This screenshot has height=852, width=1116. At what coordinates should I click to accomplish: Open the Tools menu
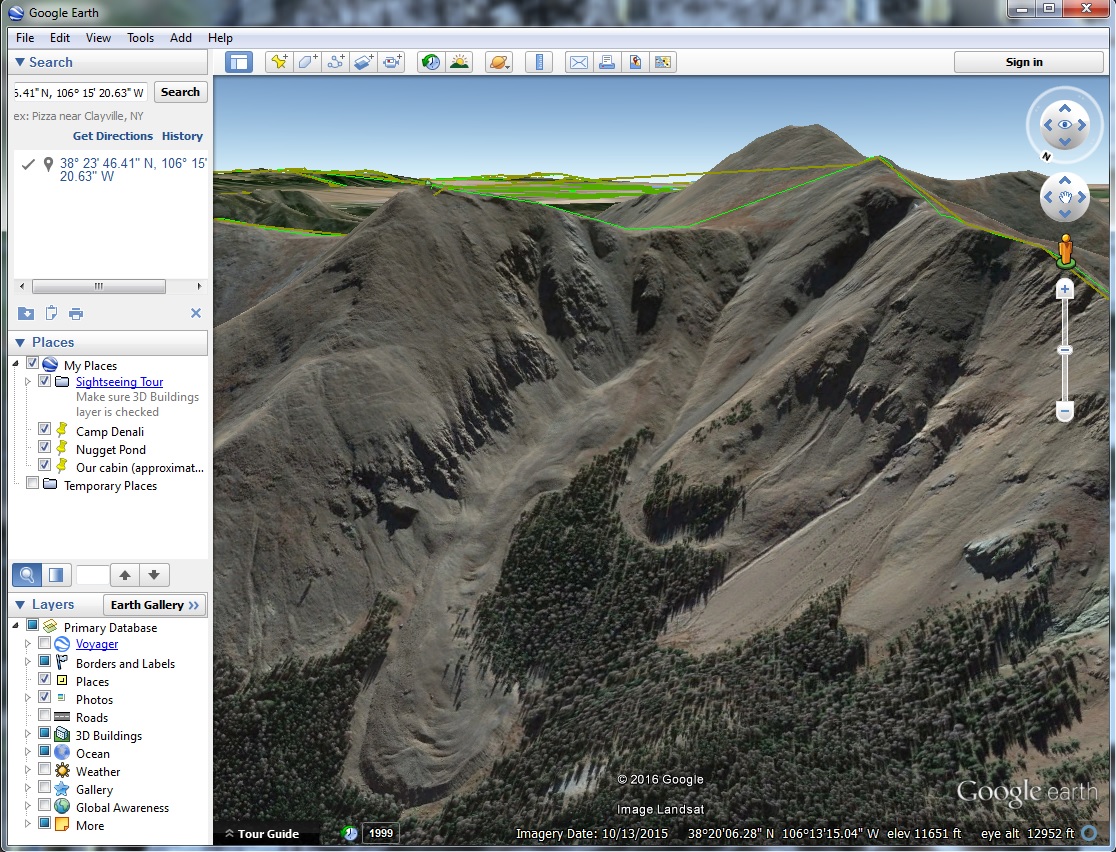(140, 38)
